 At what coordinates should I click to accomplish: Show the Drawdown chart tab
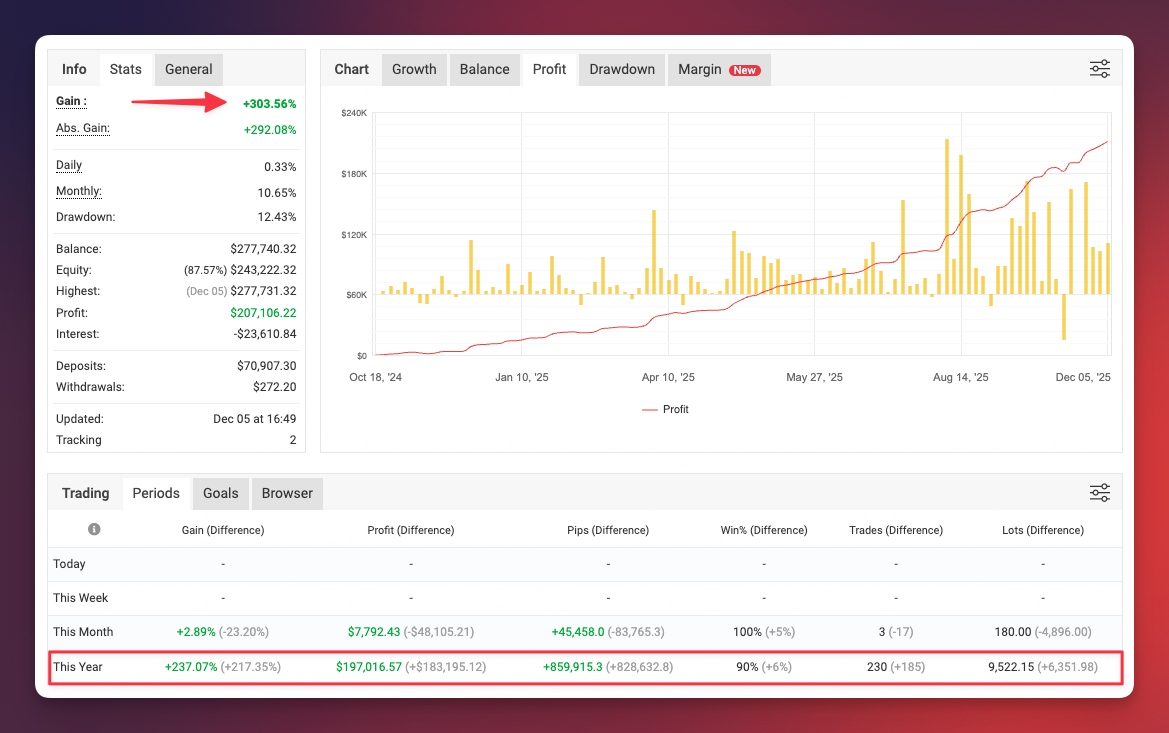(622, 69)
